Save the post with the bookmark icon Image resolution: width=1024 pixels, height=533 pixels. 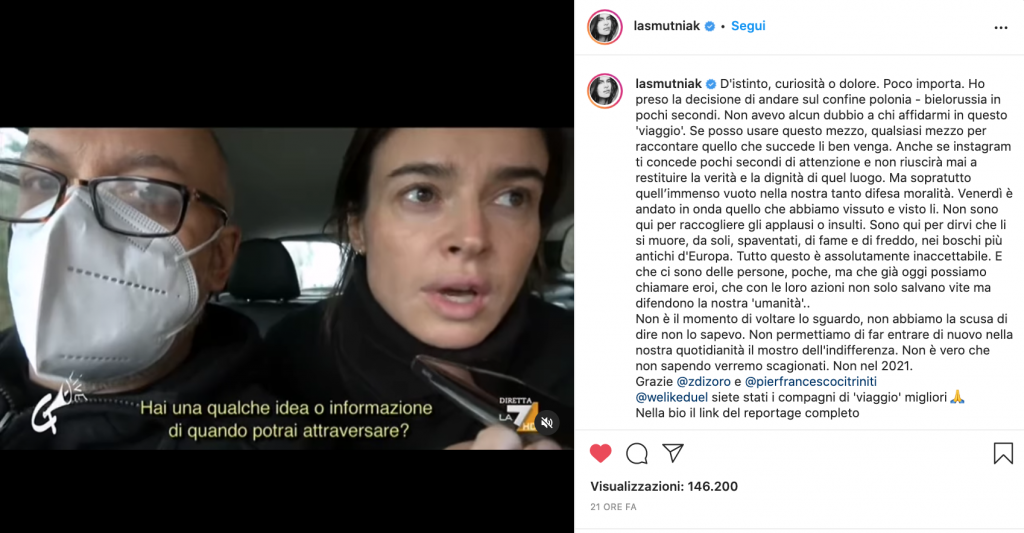click(x=1003, y=453)
